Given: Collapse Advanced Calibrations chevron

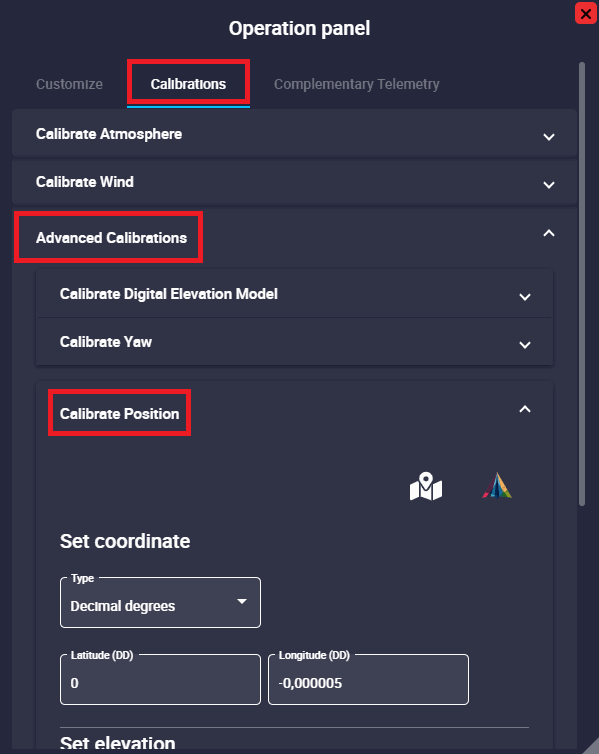Looking at the screenshot, I should point(549,233).
